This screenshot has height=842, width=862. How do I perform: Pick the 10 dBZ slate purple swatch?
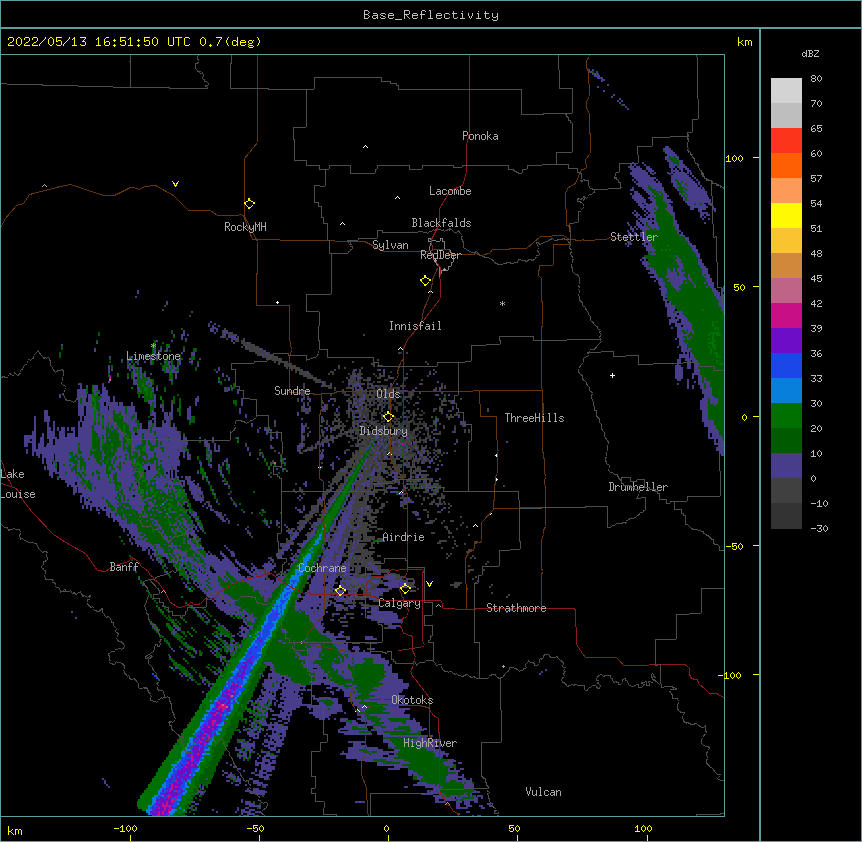786,466
